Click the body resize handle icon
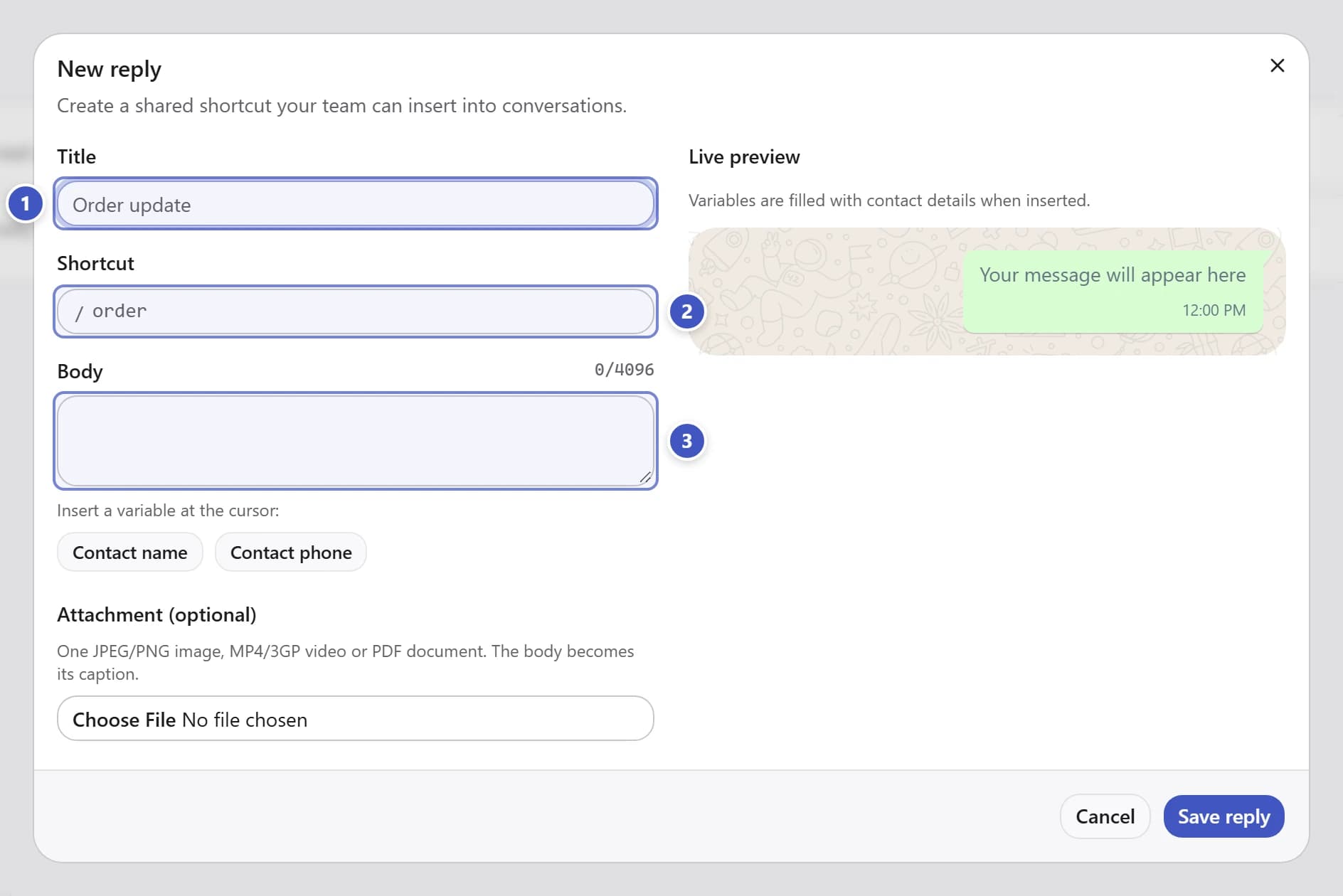 645,477
